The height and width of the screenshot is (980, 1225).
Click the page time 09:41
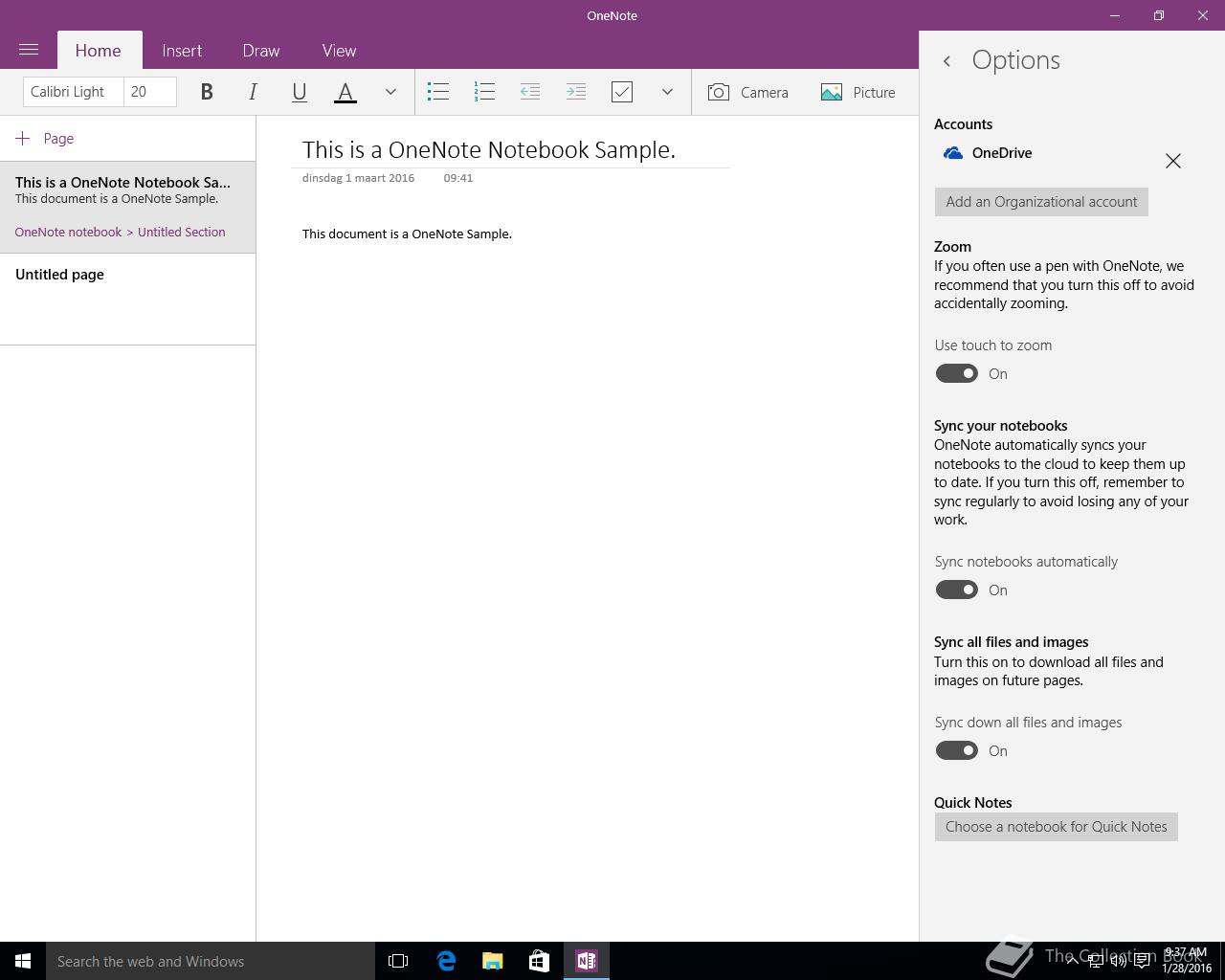pos(458,178)
